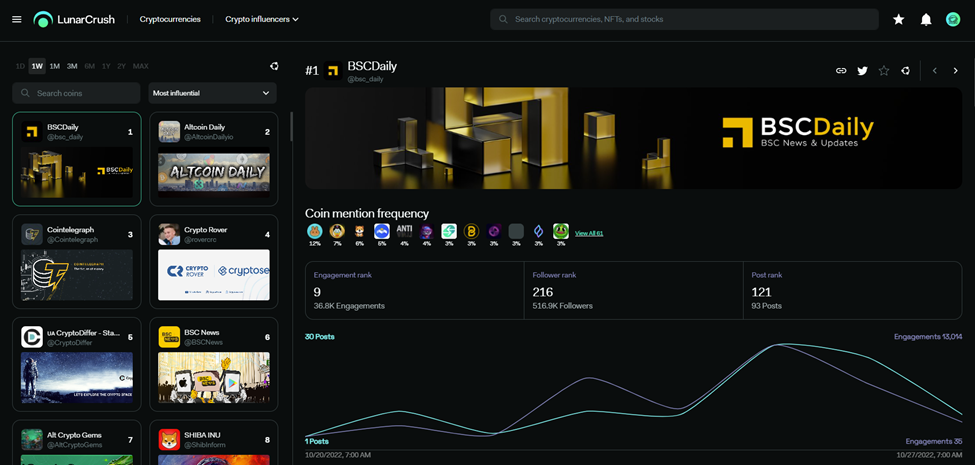Click the View All 61 link
Screen dimensions: 975x465
click(589, 233)
